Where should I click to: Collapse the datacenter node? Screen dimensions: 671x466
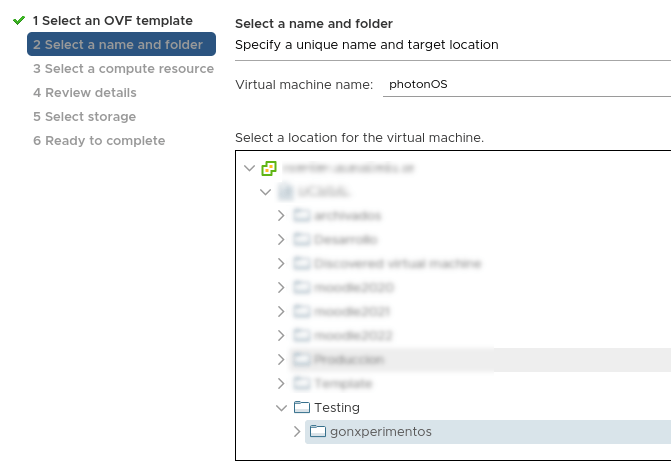[x=265, y=192]
